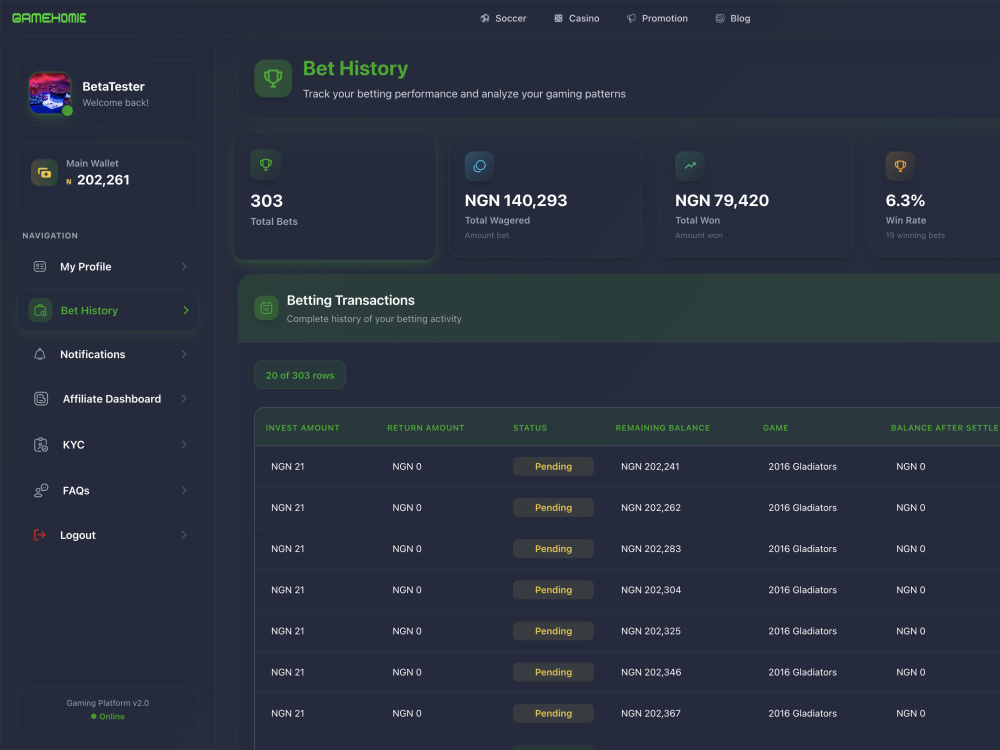Click the green Online status indicator
1000x750 pixels.
click(x=108, y=716)
